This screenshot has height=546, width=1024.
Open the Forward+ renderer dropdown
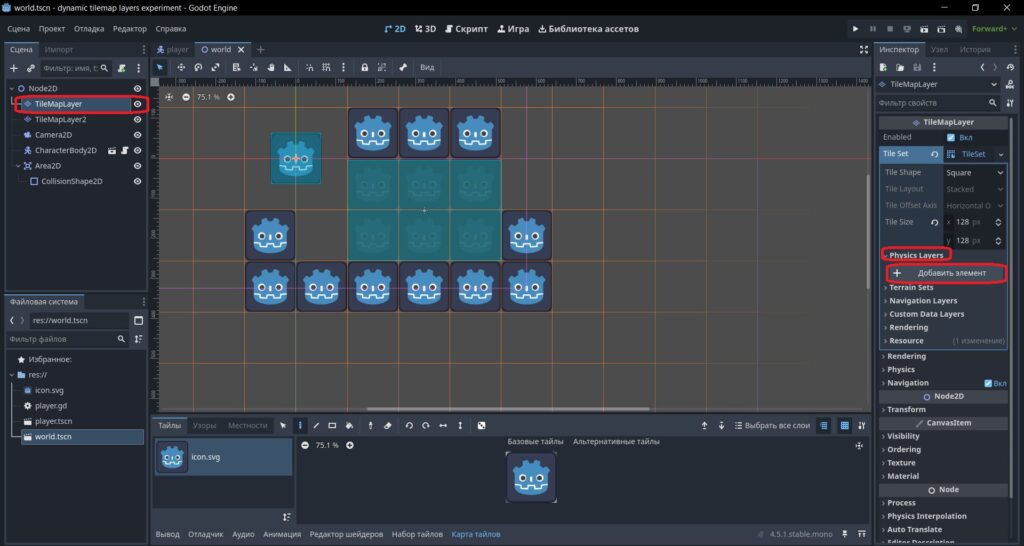tap(993, 29)
